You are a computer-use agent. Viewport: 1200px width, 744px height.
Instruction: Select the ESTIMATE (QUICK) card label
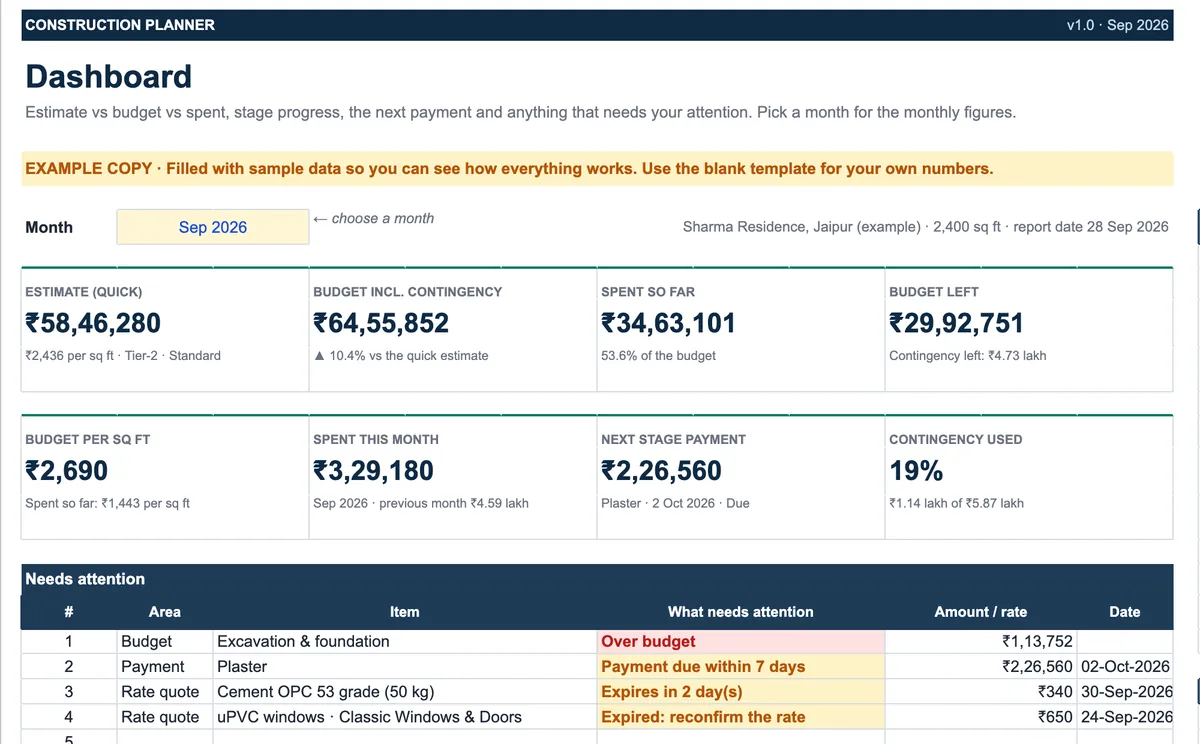point(83,292)
